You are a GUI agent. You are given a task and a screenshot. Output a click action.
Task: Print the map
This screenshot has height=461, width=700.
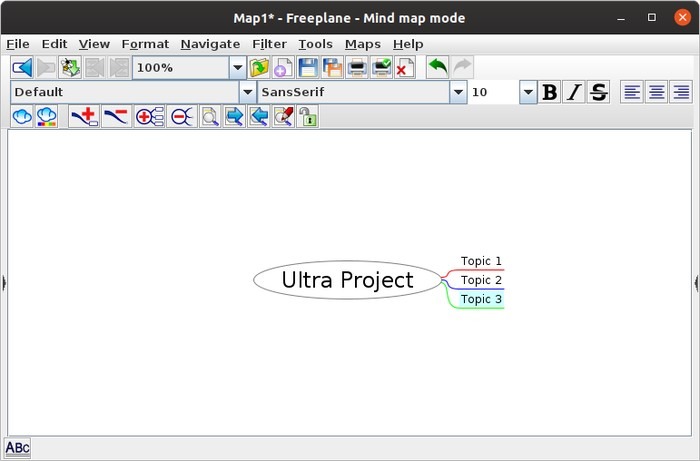point(357,68)
